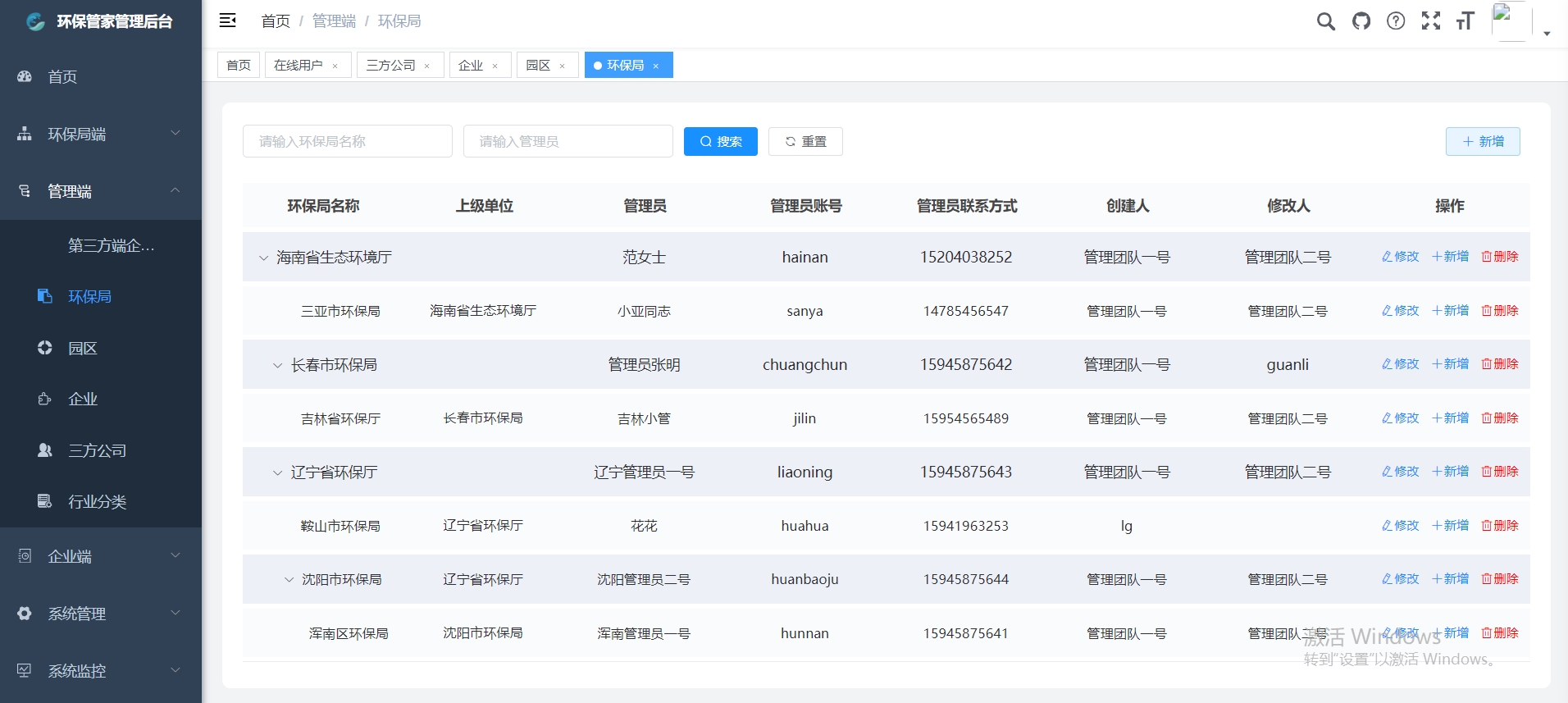Click the 环保管家管理后台 logo icon

click(35, 21)
